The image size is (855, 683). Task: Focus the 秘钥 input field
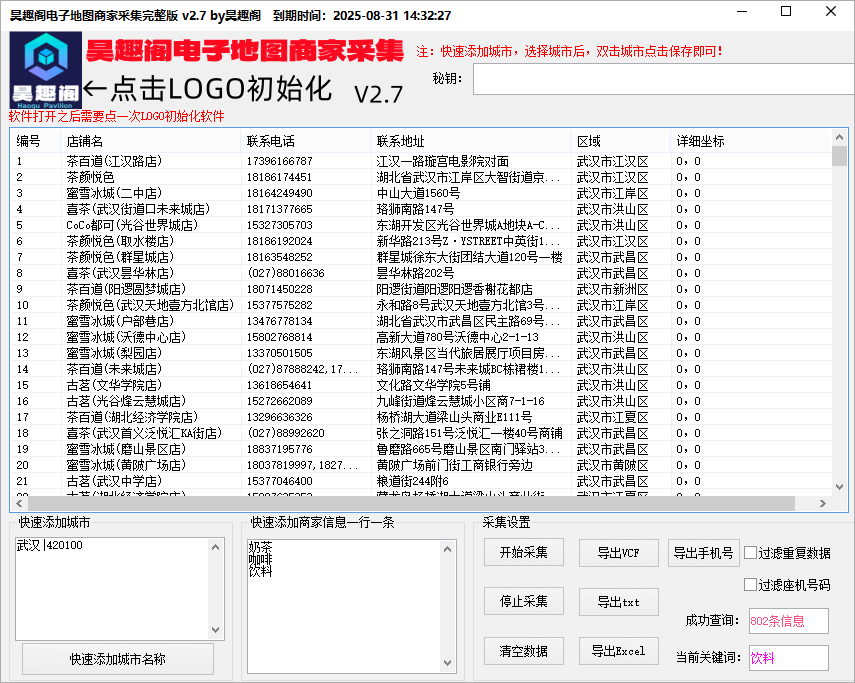tap(660, 79)
